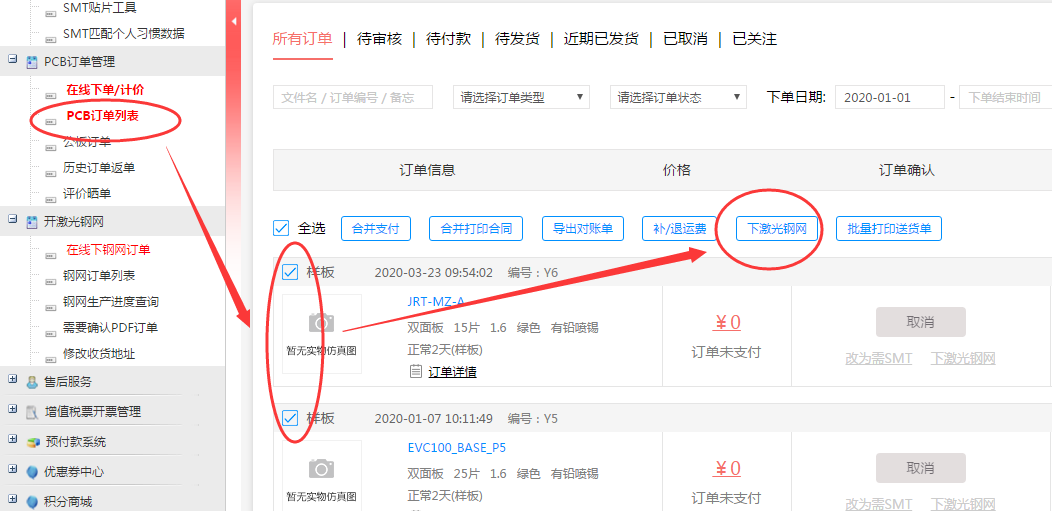Click the 积分商城 sidebar icon
The width and height of the screenshot is (1052, 511).
click(x=32, y=502)
